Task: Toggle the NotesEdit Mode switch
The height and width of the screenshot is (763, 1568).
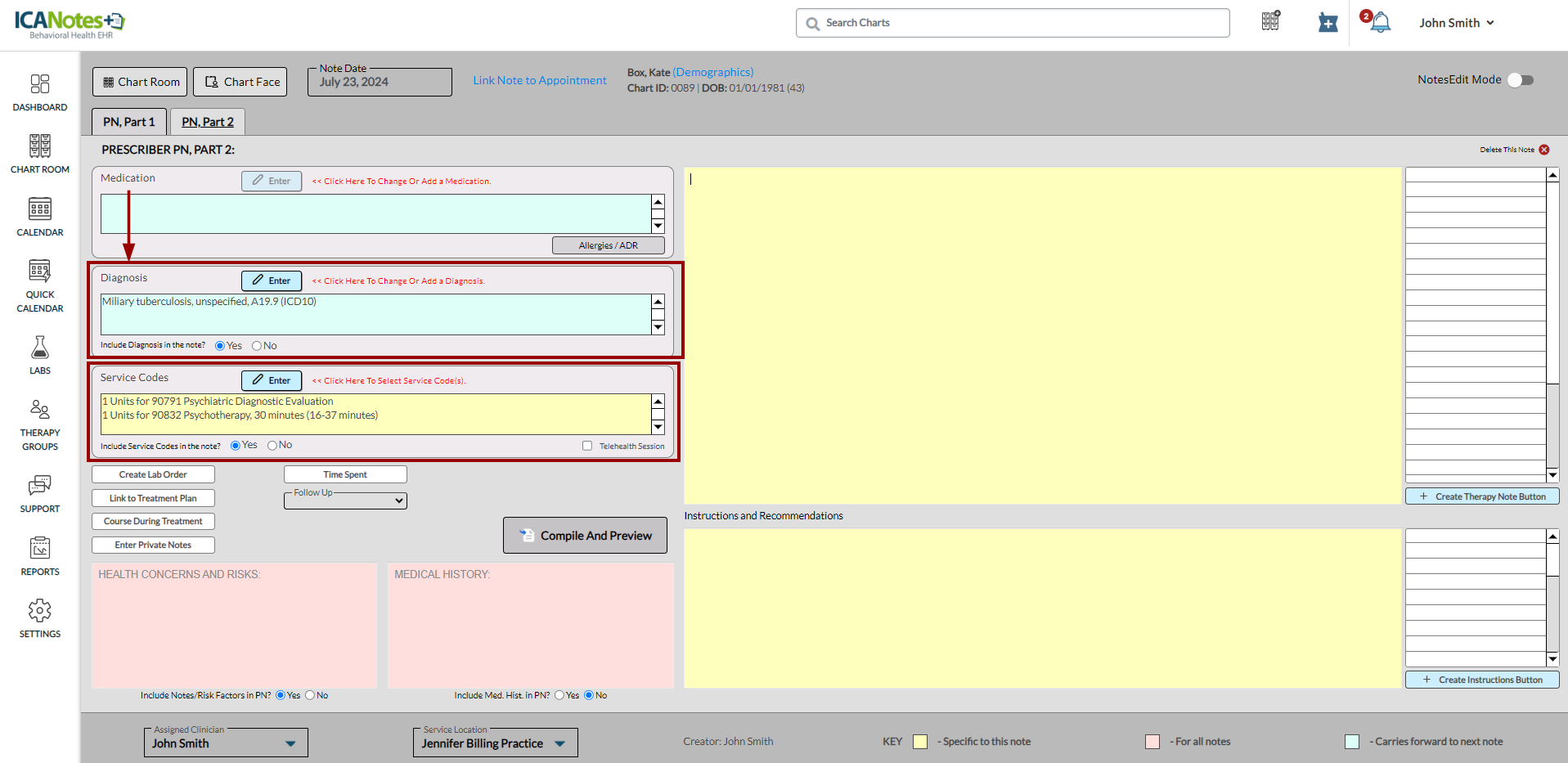Action: tap(1521, 80)
